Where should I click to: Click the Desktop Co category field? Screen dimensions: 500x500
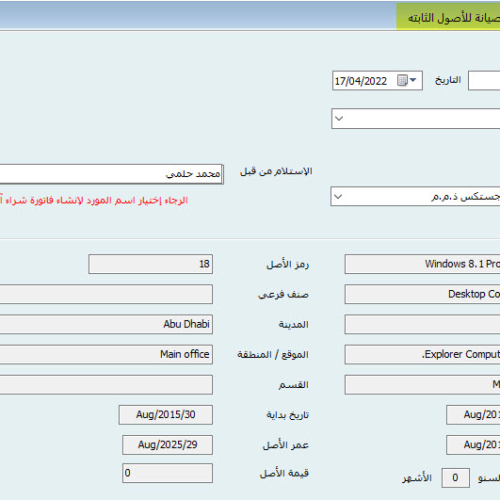(422, 294)
